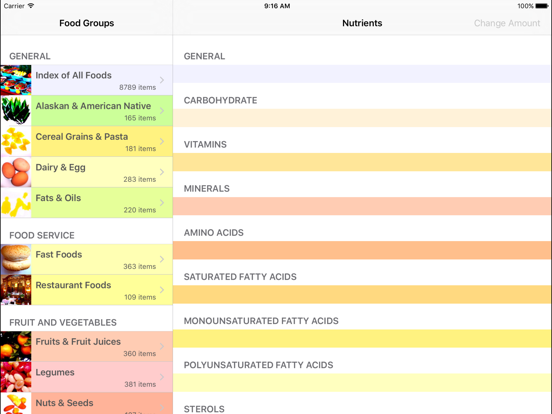Tap the Dairy & Egg eggs image
This screenshot has height=414, width=552.
(x=16, y=172)
